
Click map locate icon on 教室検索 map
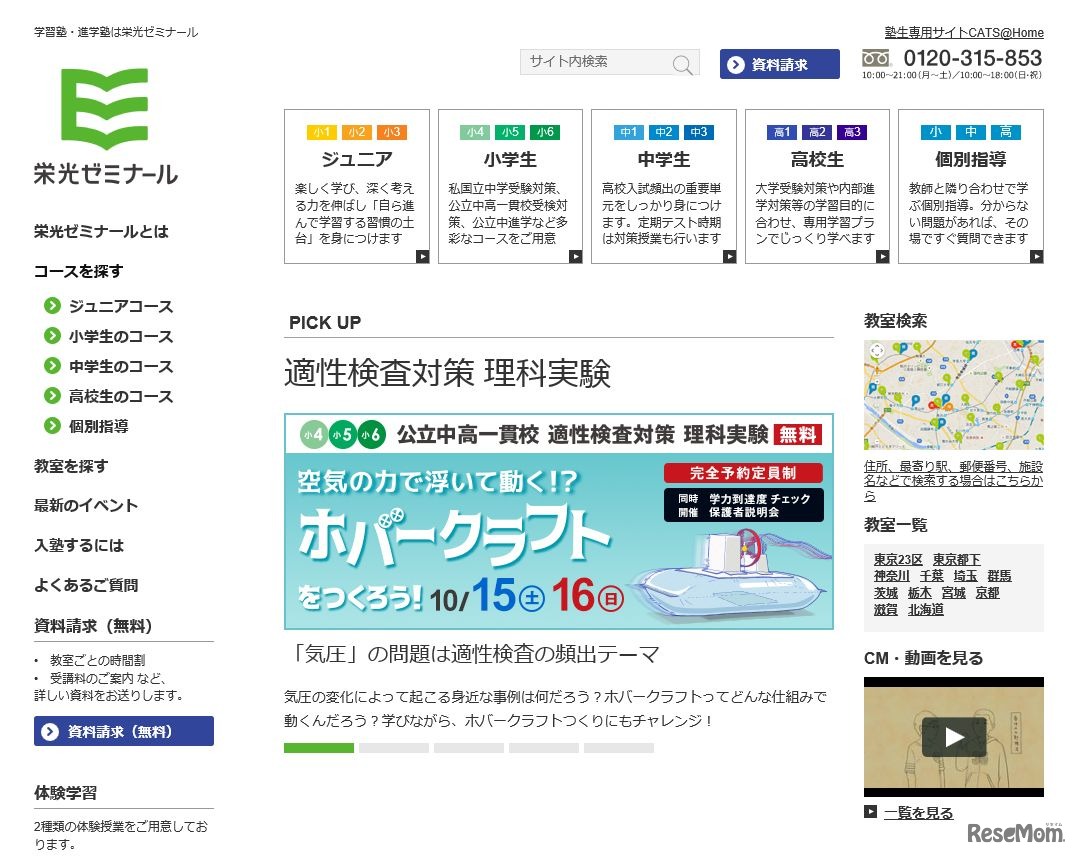tap(877, 351)
